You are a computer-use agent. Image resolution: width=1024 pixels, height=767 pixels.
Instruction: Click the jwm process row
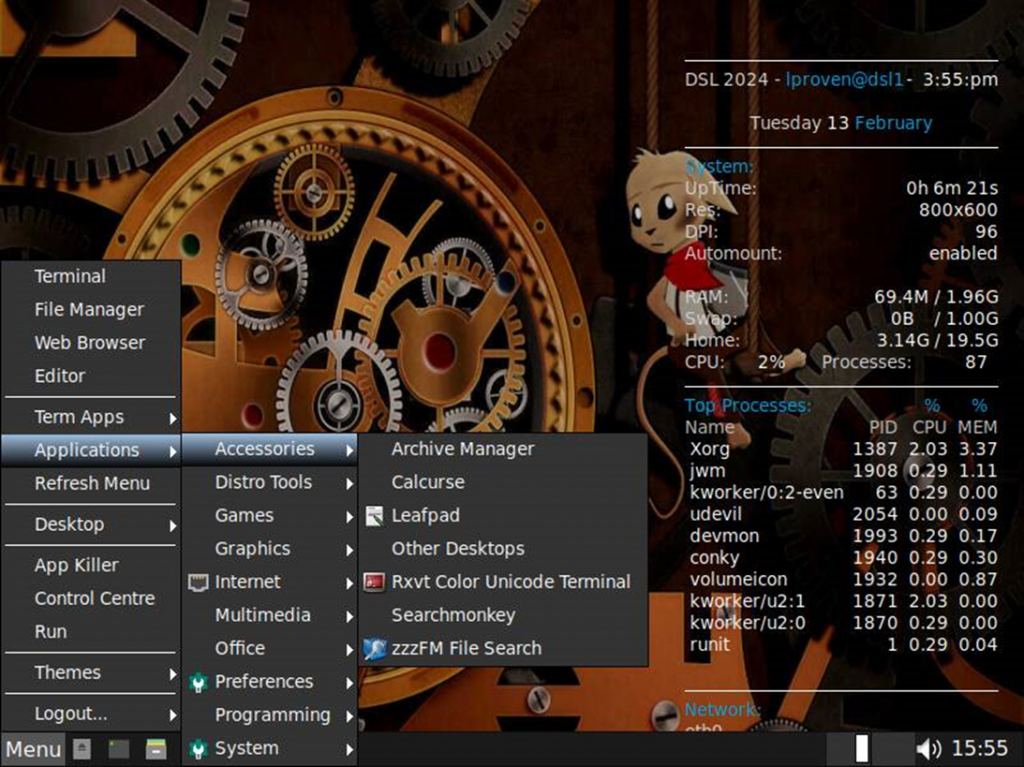[842, 471]
